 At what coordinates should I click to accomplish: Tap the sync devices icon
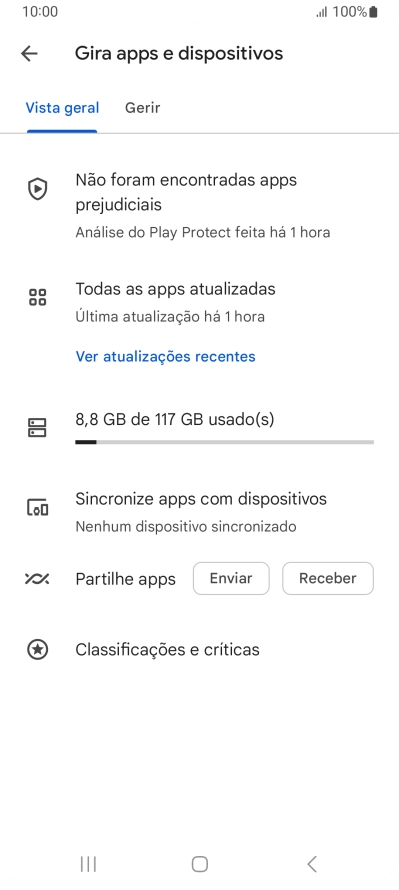pyautogui.click(x=37, y=507)
